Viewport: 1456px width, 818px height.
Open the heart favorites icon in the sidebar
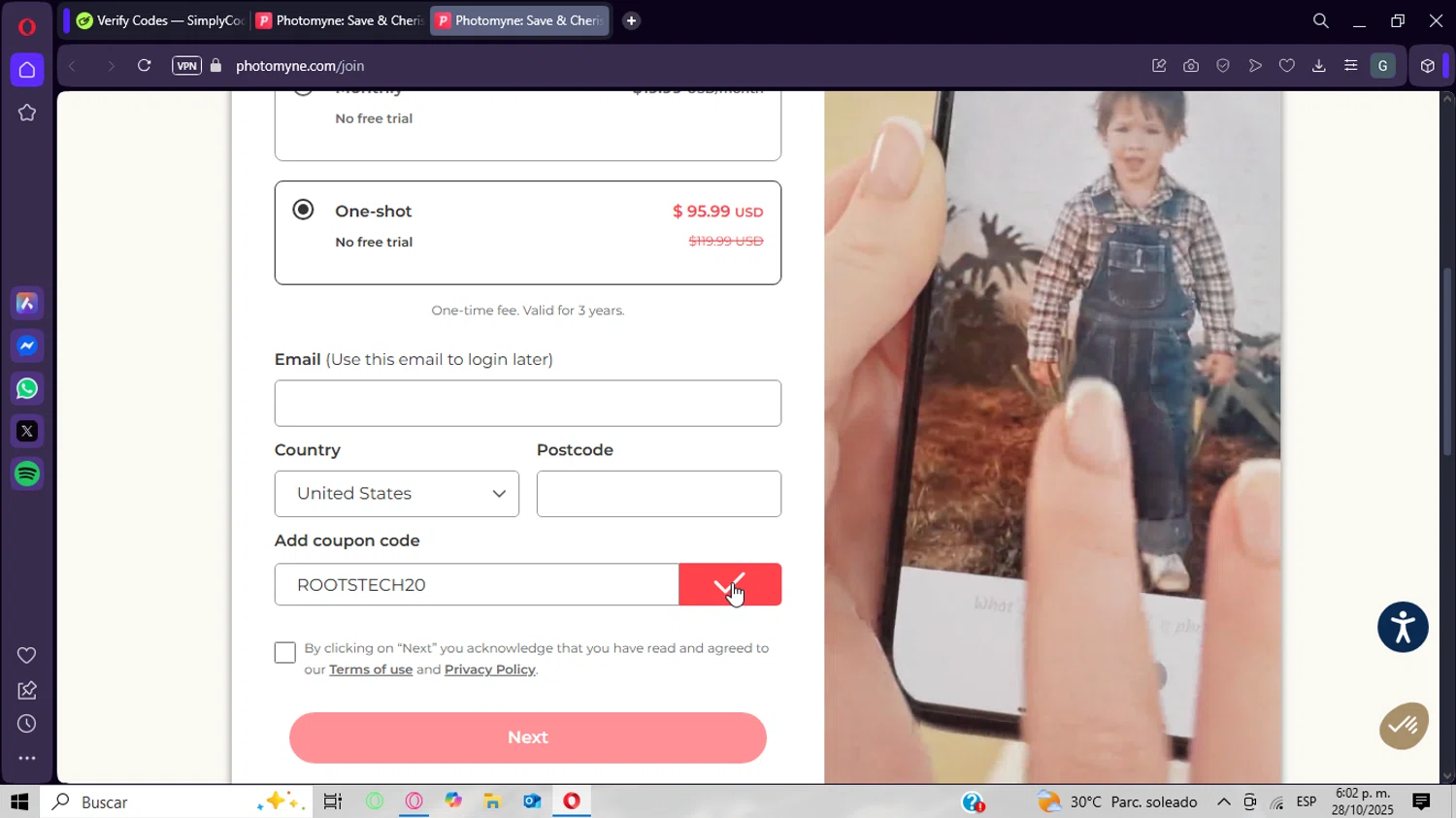[27, 656]
